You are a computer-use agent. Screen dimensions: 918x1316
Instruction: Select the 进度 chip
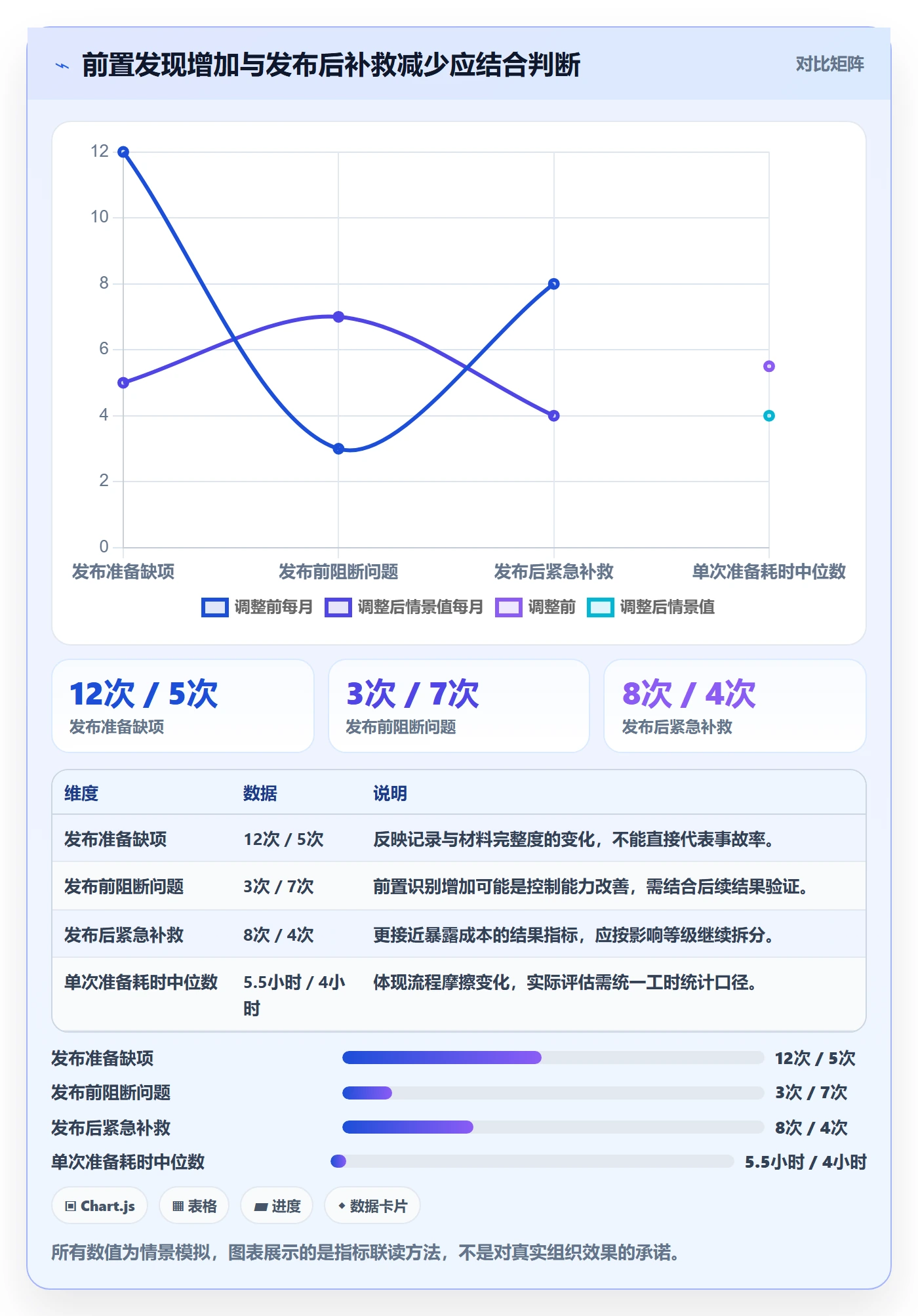click(277, 1206)
